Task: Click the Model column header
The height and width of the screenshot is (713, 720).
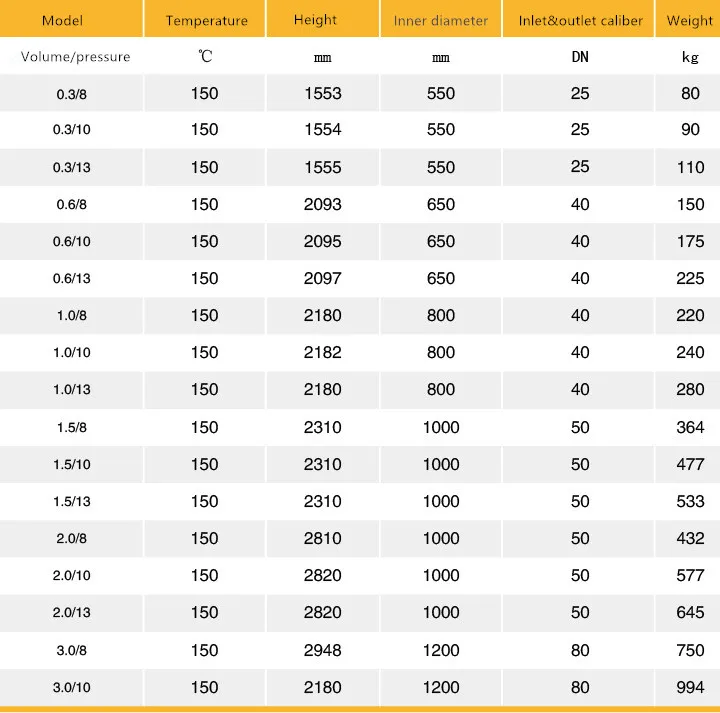Action: point(62,21)
